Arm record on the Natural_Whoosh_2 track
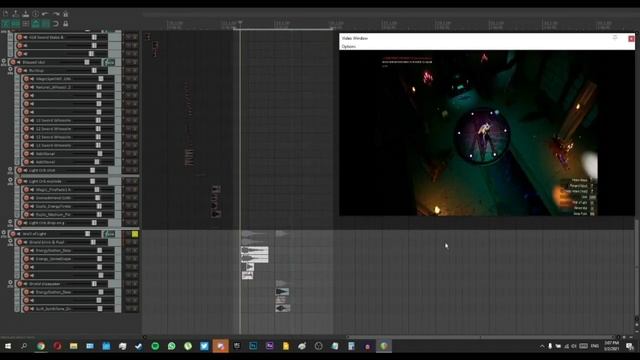Image resolution: width=640 pixels, height=360 pixels. tap(26, 87)
